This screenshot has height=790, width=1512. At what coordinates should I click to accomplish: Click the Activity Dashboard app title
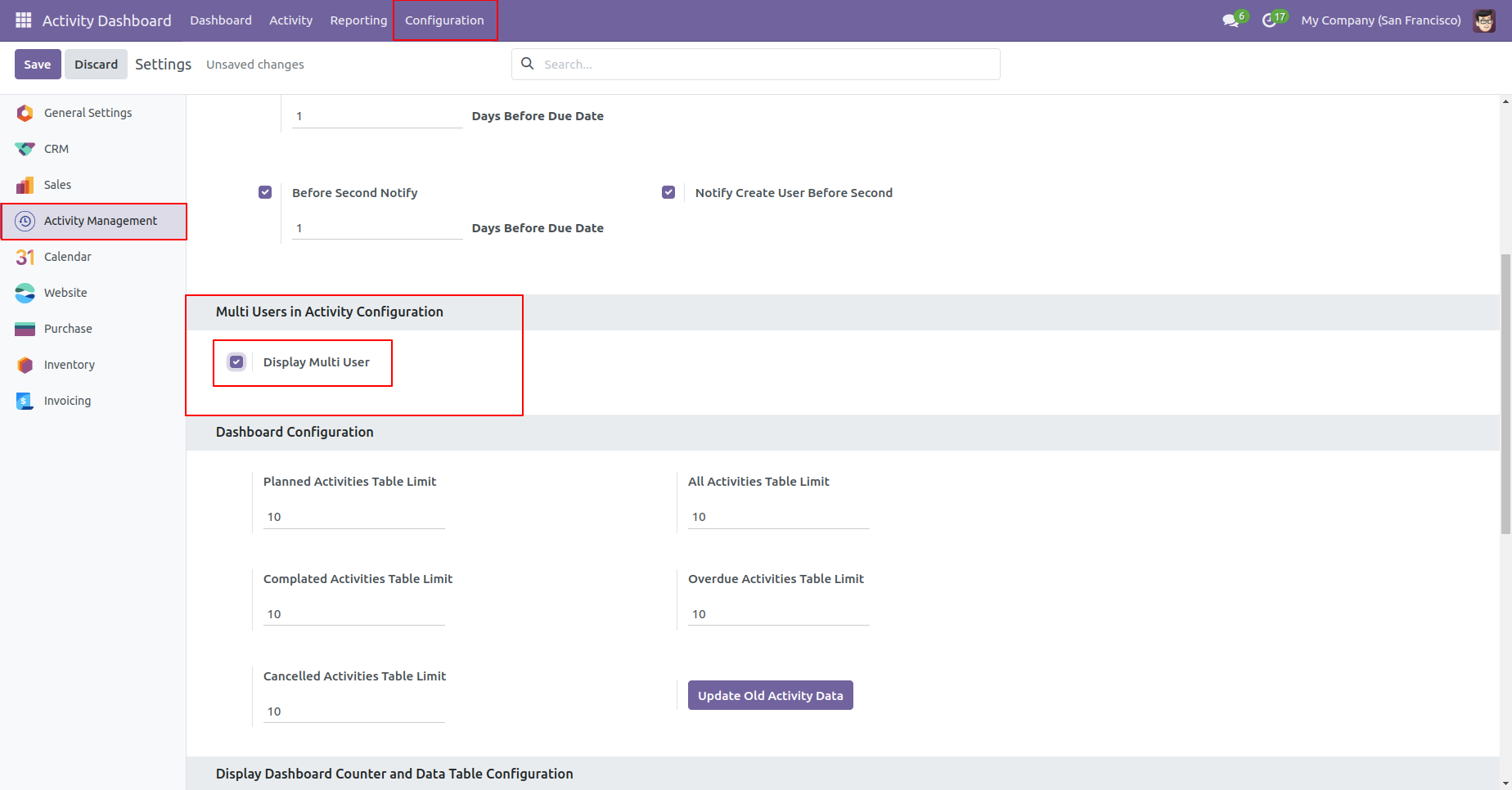pyautogui.click(x=107, y=20)
